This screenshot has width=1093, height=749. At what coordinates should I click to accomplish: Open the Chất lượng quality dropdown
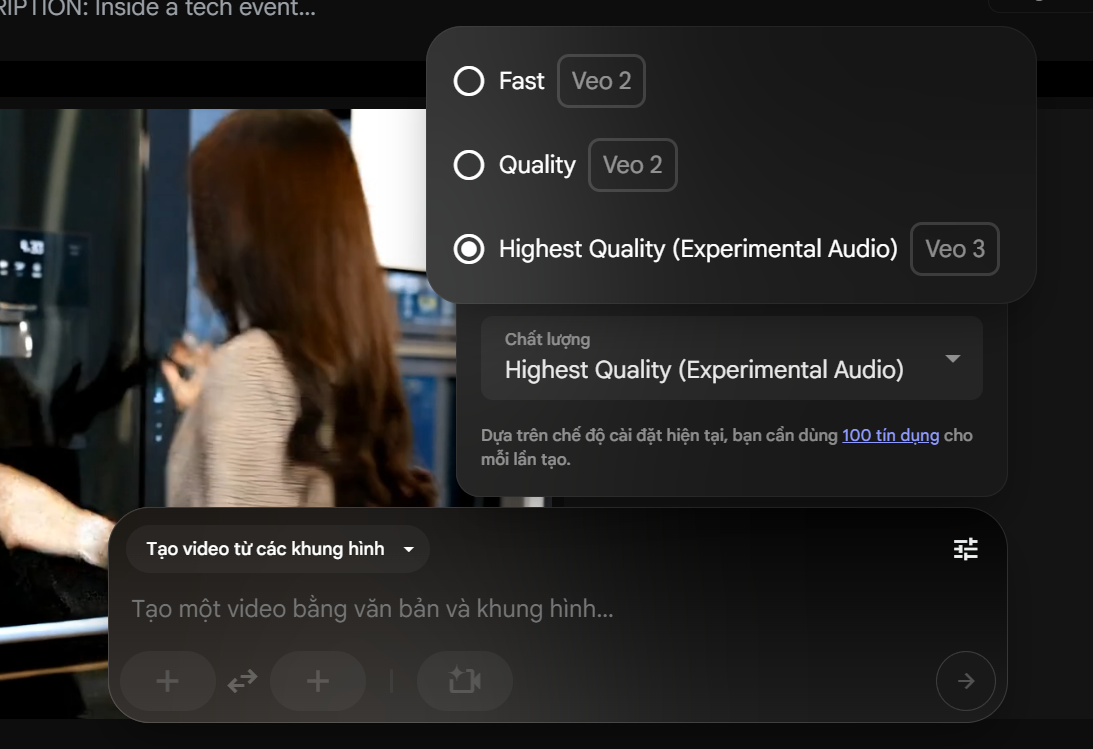[731, 358]
